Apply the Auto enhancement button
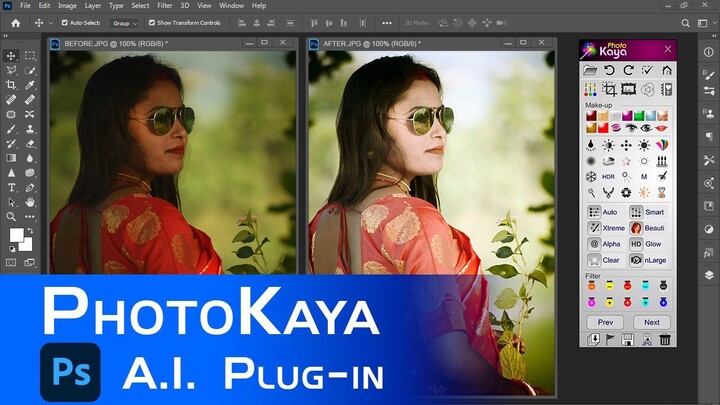The width and height of the screenshot is (720, 405). tap(604, 212)
